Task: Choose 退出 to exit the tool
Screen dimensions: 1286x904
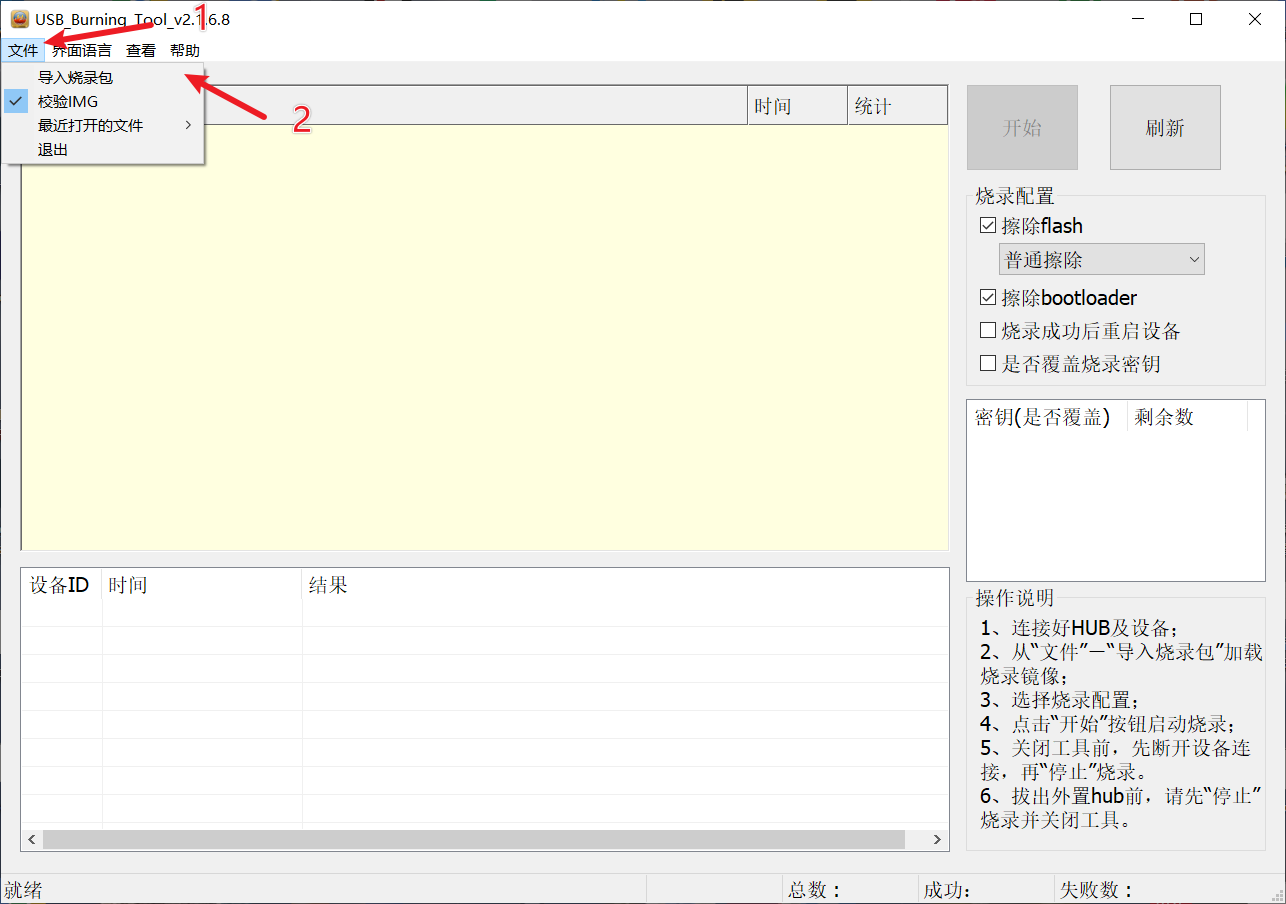Action: pyautogui.click(x=104, y=149)
